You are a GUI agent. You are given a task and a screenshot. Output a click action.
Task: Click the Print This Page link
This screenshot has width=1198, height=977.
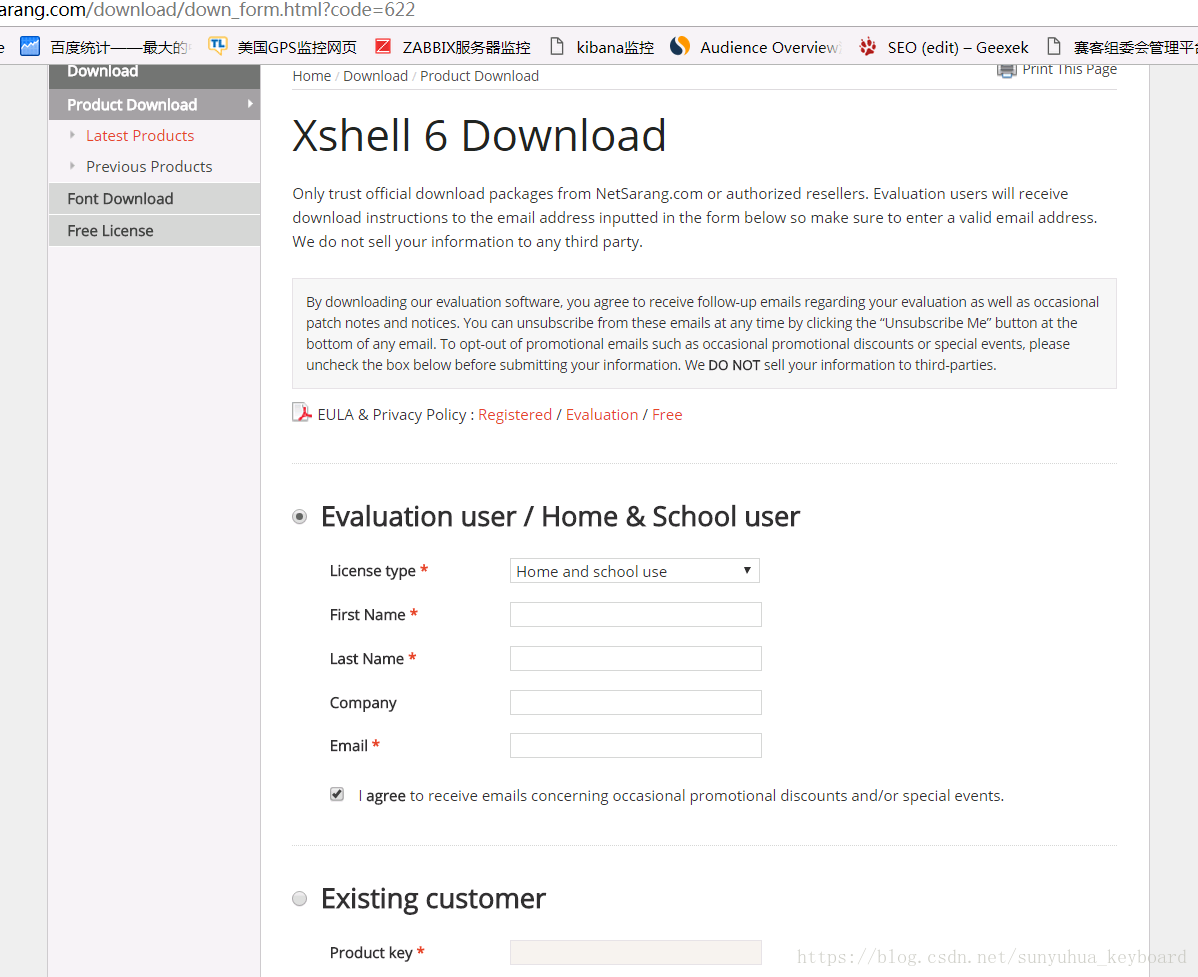coord(1069,70)
